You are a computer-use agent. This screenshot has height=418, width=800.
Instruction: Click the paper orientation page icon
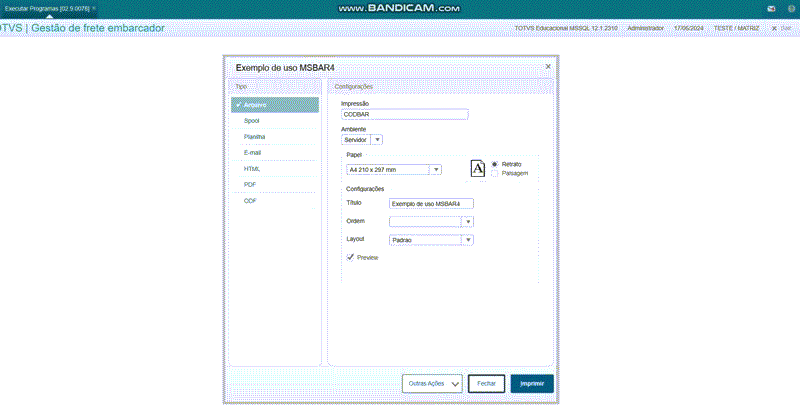click(x=478, y=168)
